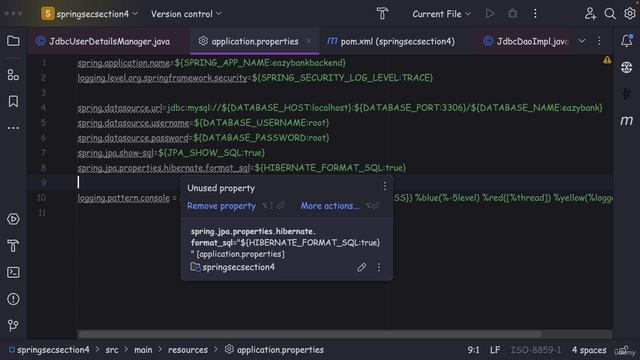Open the Maven tool window
640x360 pixels.
tap(627, 120)
